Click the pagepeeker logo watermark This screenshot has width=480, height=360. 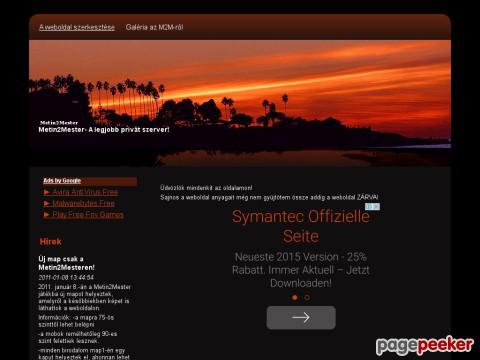(425, 345)
